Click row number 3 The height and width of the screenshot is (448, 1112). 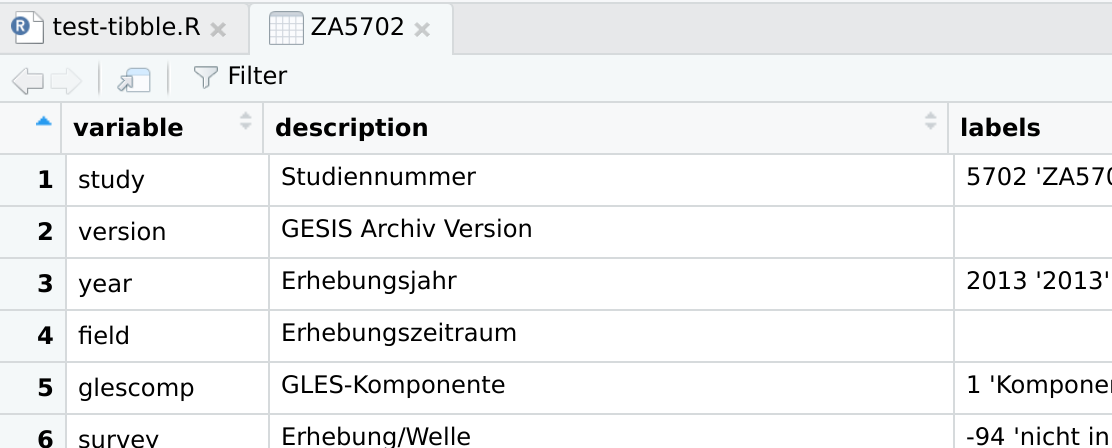[x=44, y=283]
